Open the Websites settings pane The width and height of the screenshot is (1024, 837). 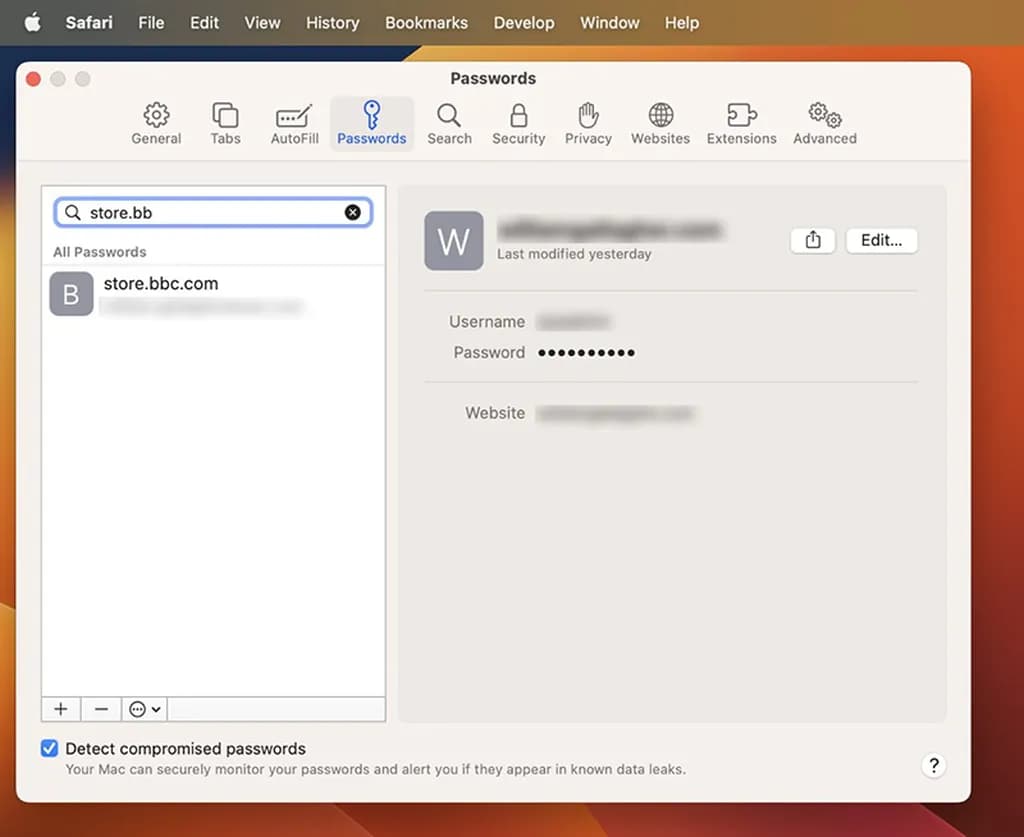pos(660,124)
